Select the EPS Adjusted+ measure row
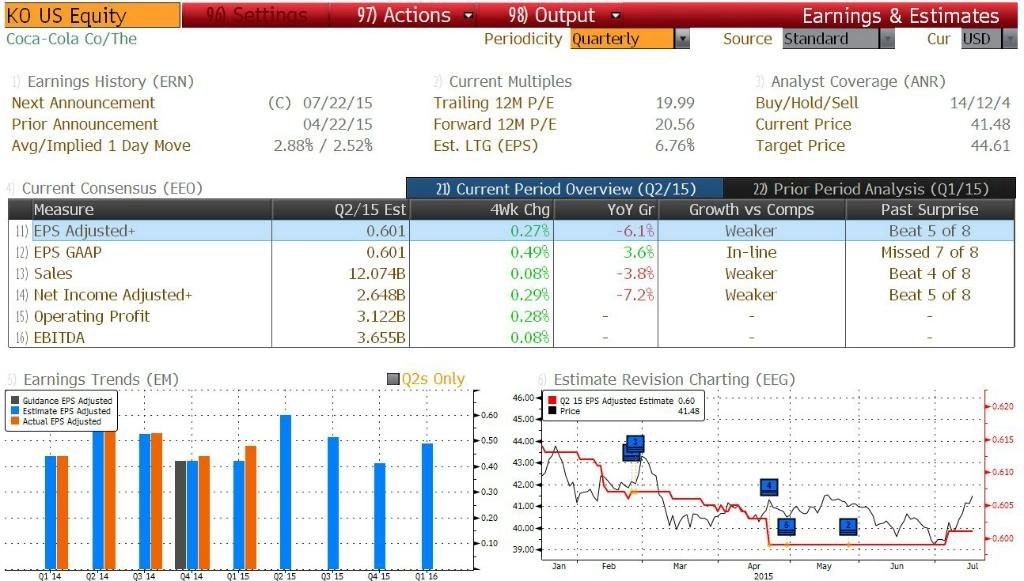 point(511,230)
